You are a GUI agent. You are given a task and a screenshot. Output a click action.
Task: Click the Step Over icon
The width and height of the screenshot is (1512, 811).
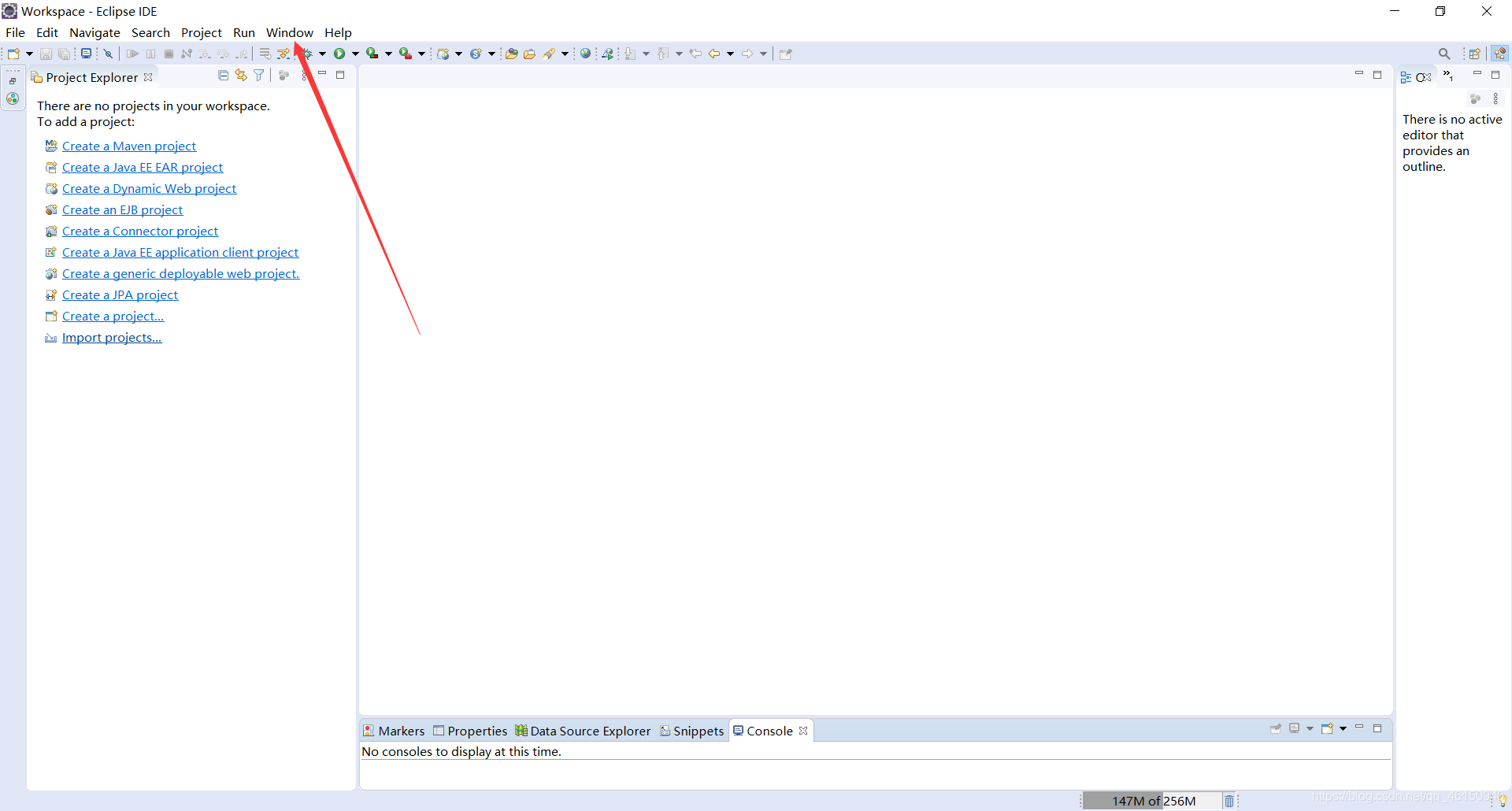(224, 54)
